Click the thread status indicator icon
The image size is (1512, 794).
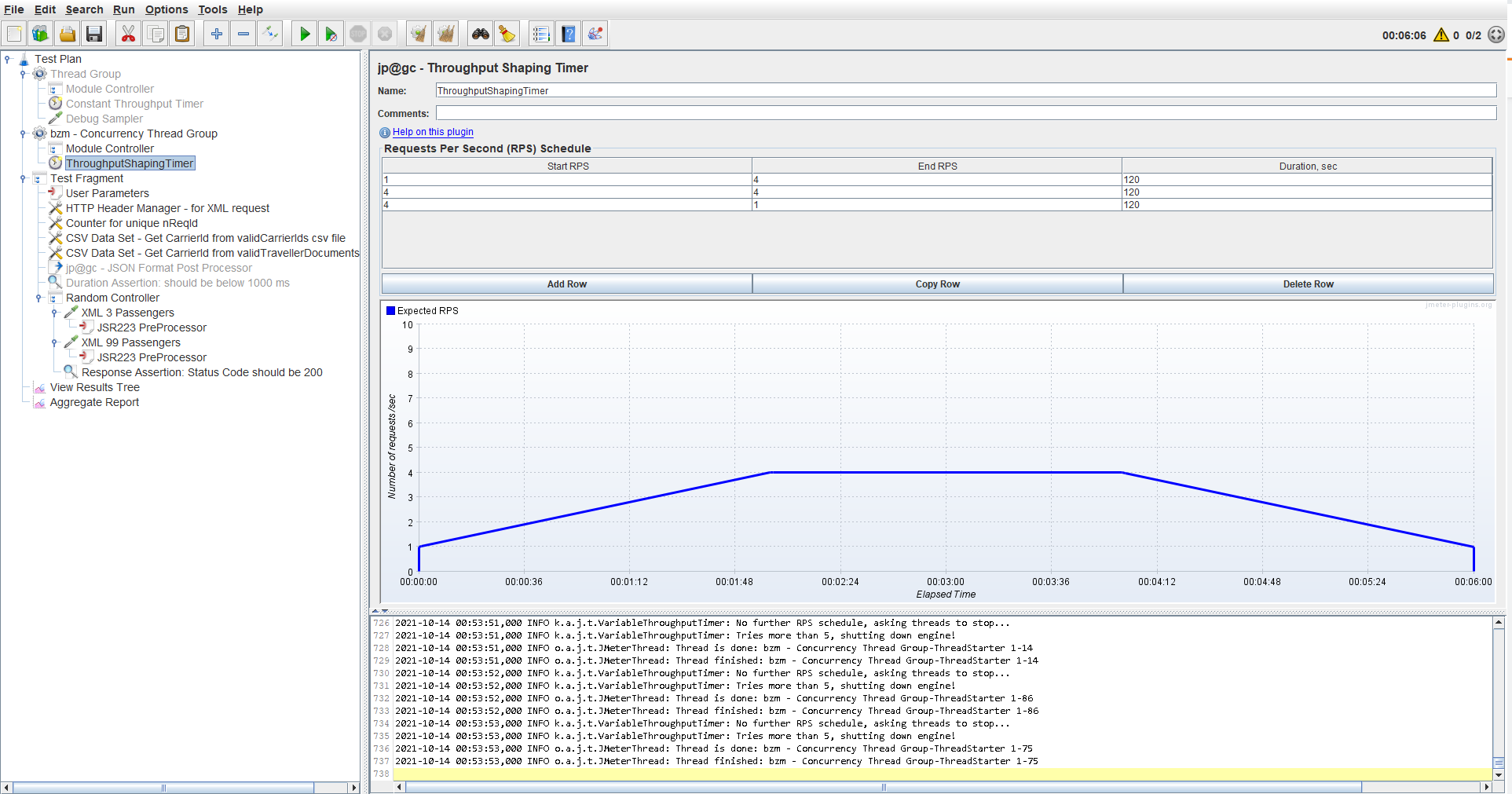[1496, 35]
